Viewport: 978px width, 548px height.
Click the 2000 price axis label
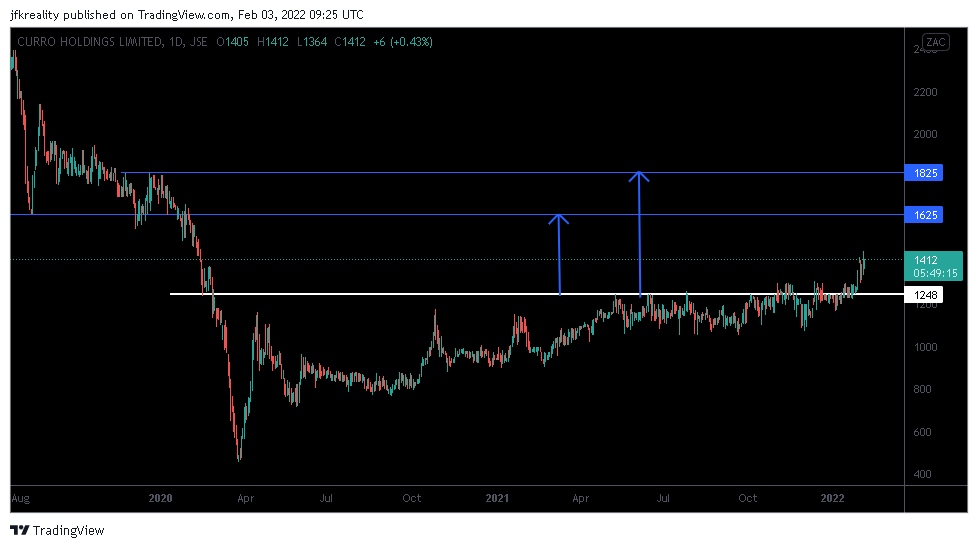(x=925, y=134)
